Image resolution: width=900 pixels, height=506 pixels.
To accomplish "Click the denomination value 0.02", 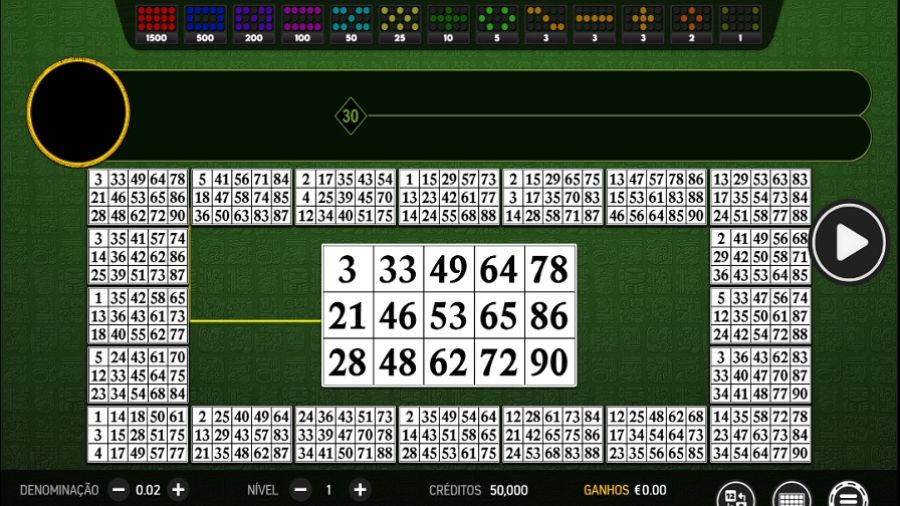I will pyautogui.click(x=148, y=490).
